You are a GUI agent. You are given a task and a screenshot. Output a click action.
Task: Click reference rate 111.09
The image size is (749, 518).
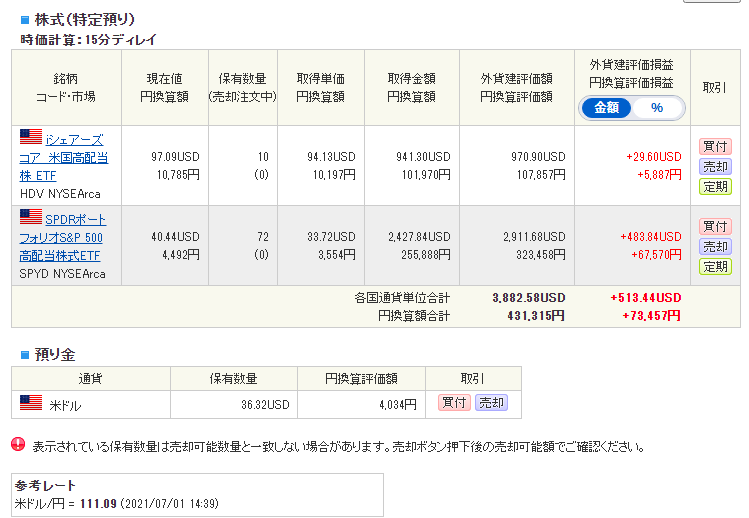98,504
